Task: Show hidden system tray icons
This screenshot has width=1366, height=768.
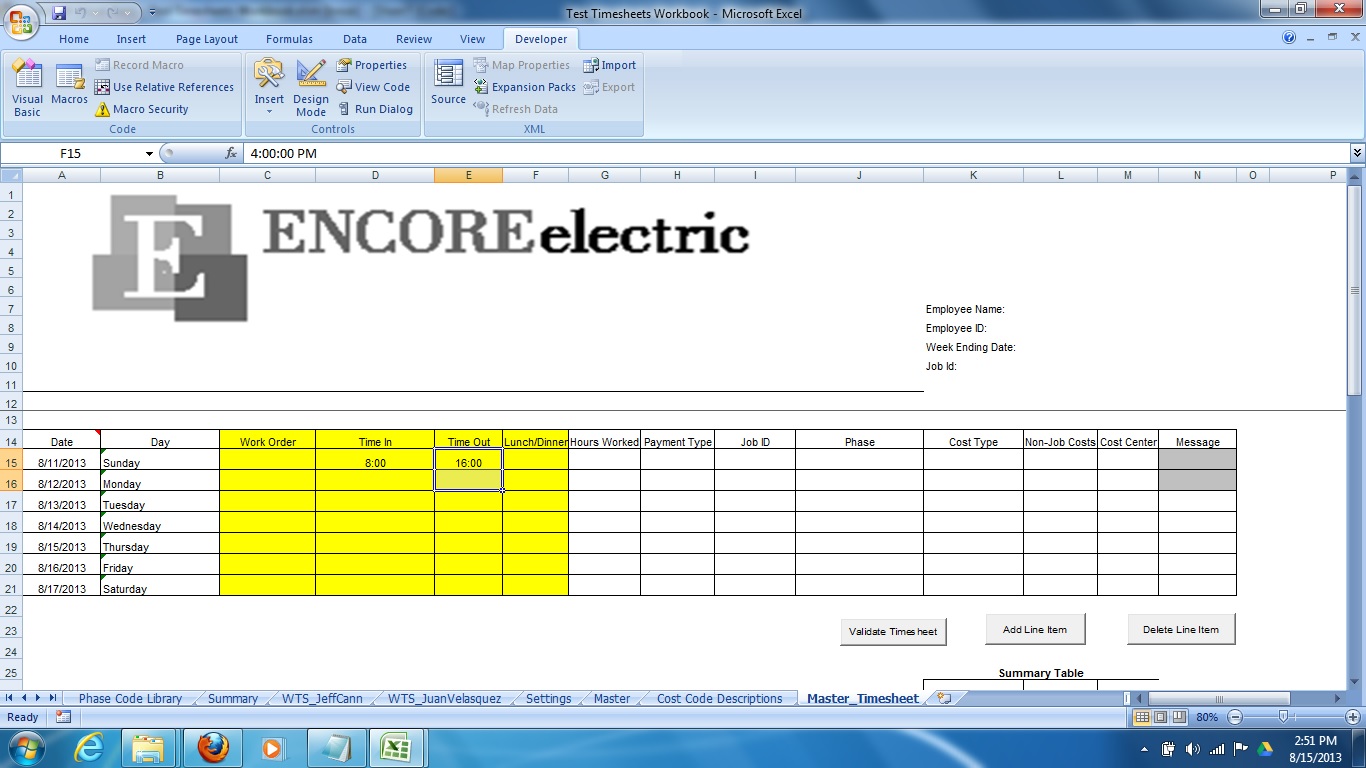Action: [1145, 749]
